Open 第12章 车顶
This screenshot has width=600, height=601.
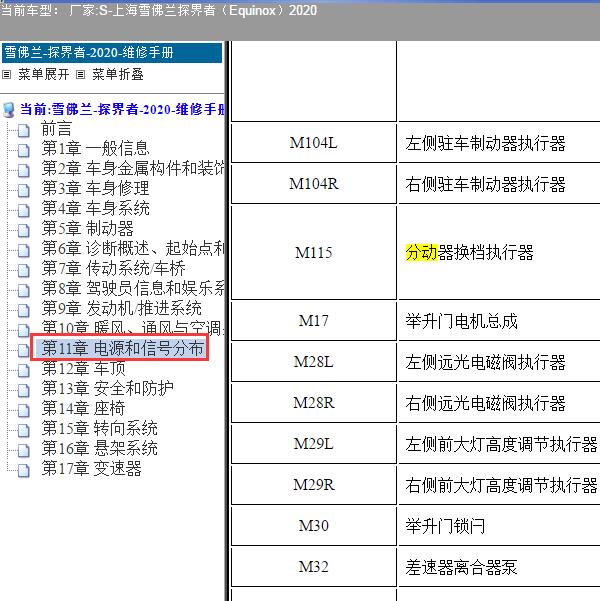(83, 368)
